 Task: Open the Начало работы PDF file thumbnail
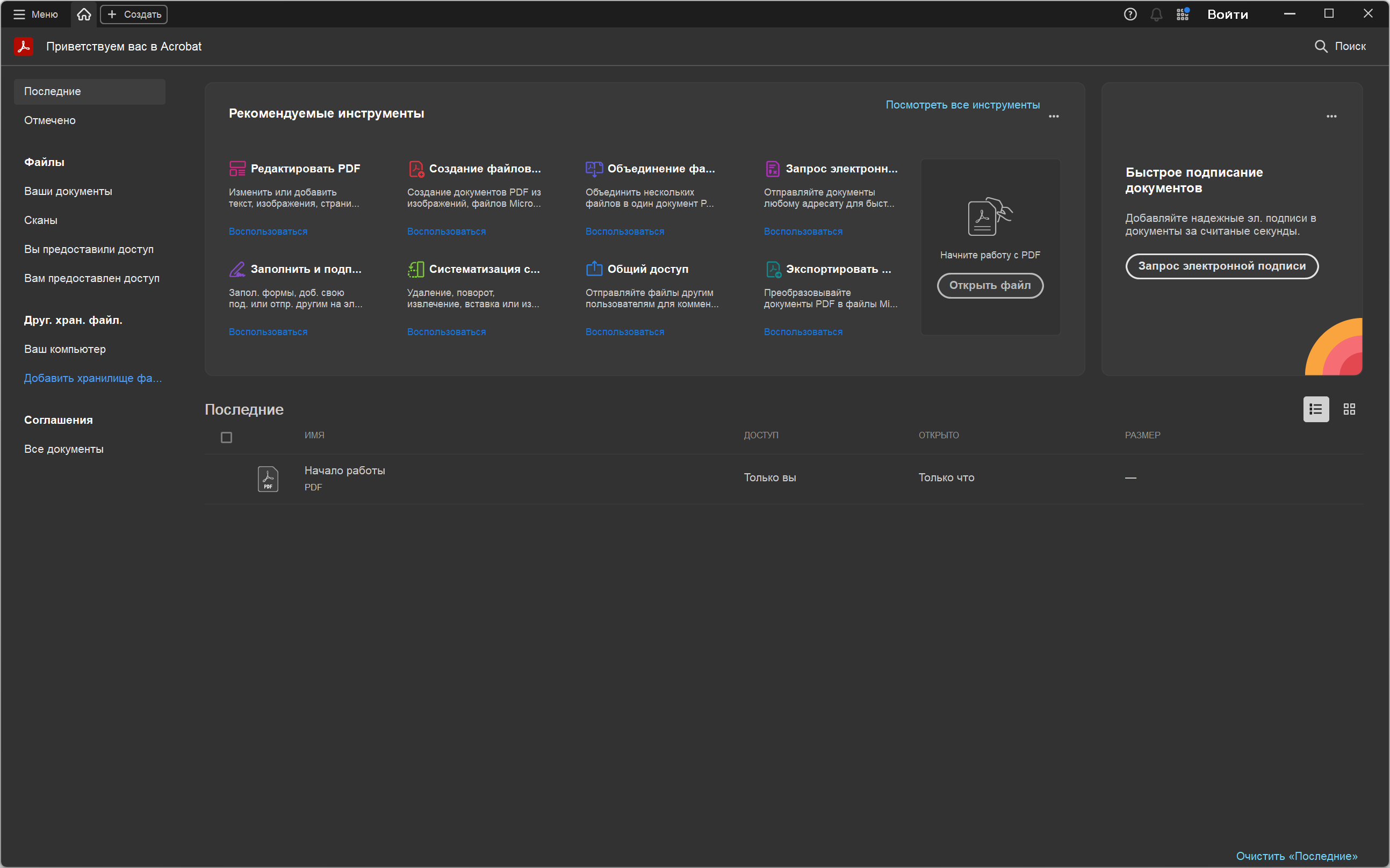pos(268,479)
